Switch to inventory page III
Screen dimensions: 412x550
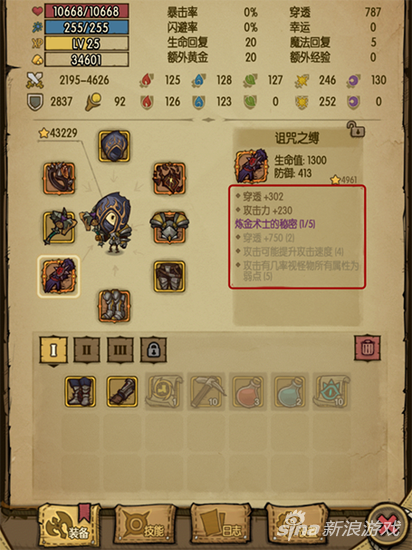120,350
